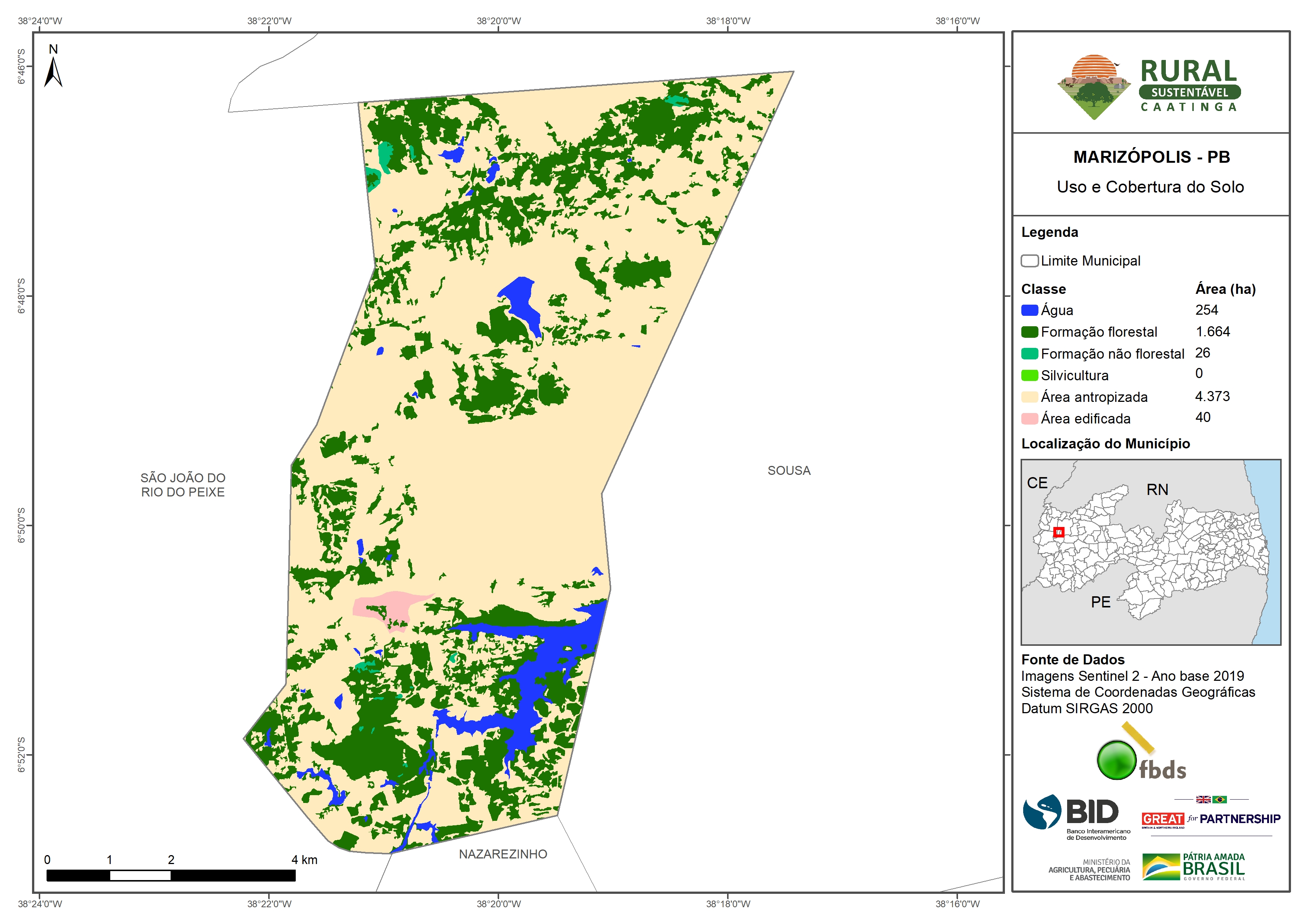Click the Ministério da Agricultura logo text
The height and width of the screenshot is (924, 1307).
(1089, 869)
